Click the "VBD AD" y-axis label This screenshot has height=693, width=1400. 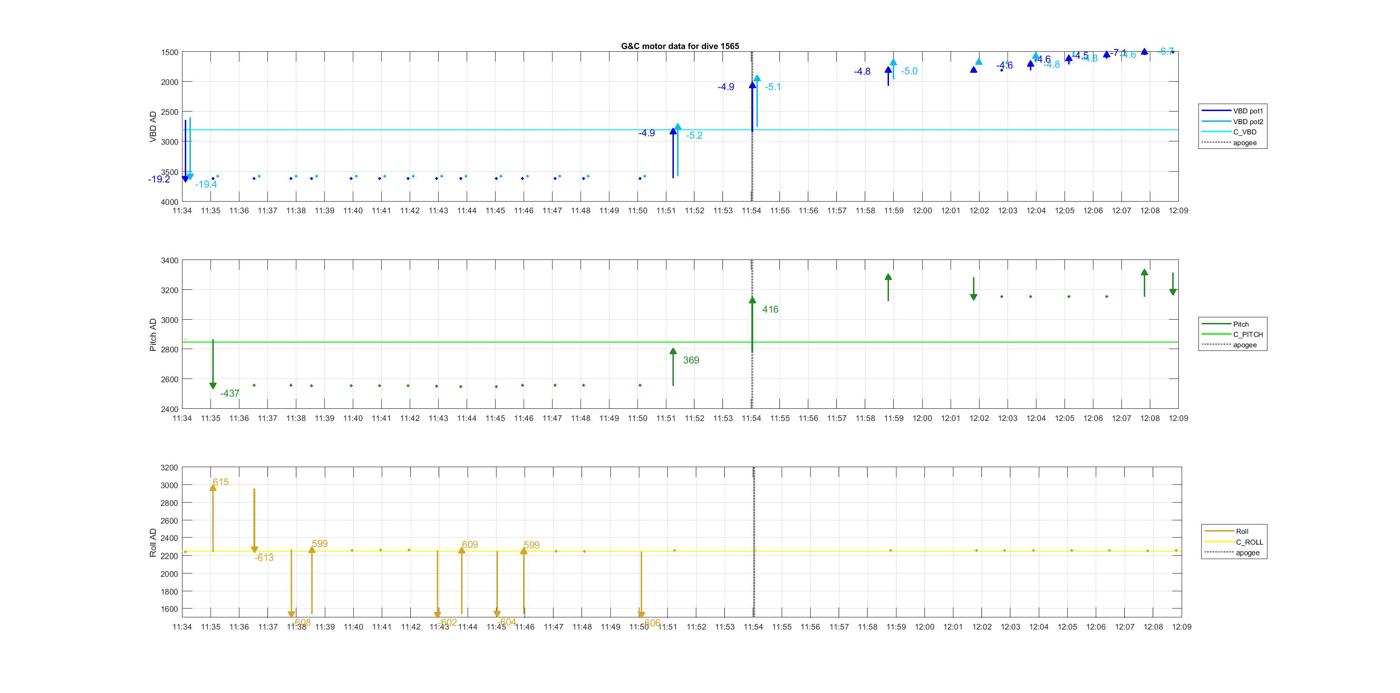tap(154, 127)
